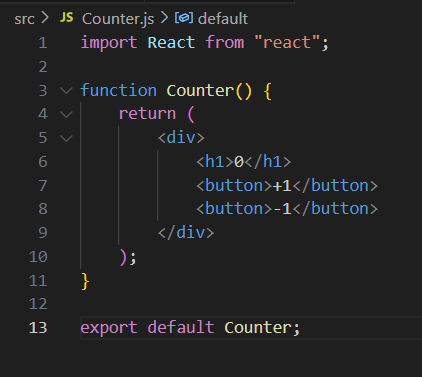This screenshot has height=377, width=422.
Task: Click the src breadcrumb folder
Action: [x=24, y=19]
